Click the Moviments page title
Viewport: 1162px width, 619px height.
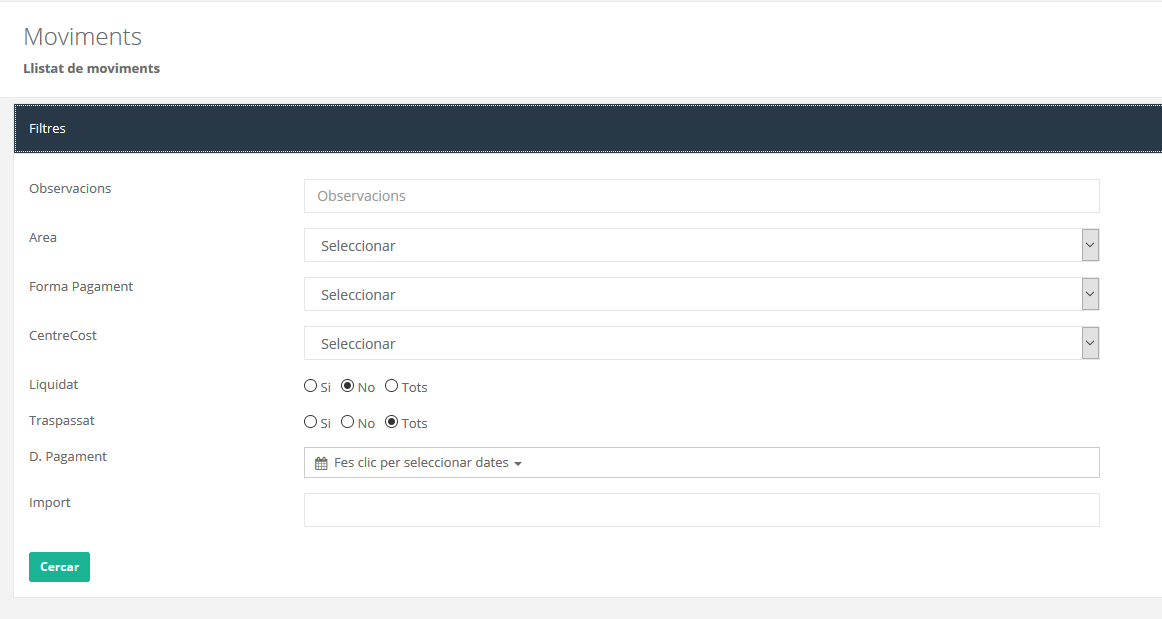click(x=82, y=37)
